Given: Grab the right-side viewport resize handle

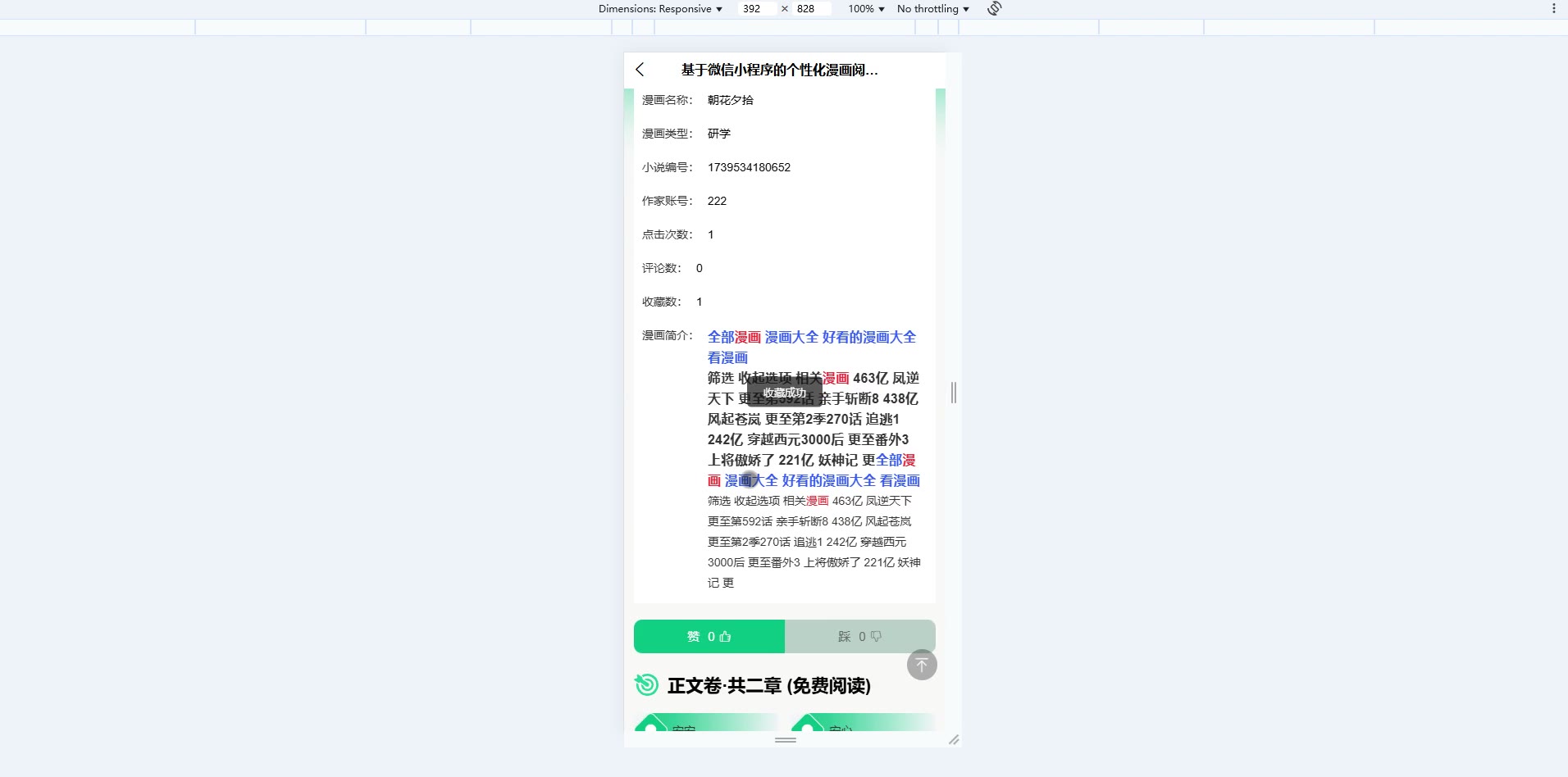Looking at the screenshot, I should (x=954, y=393).
